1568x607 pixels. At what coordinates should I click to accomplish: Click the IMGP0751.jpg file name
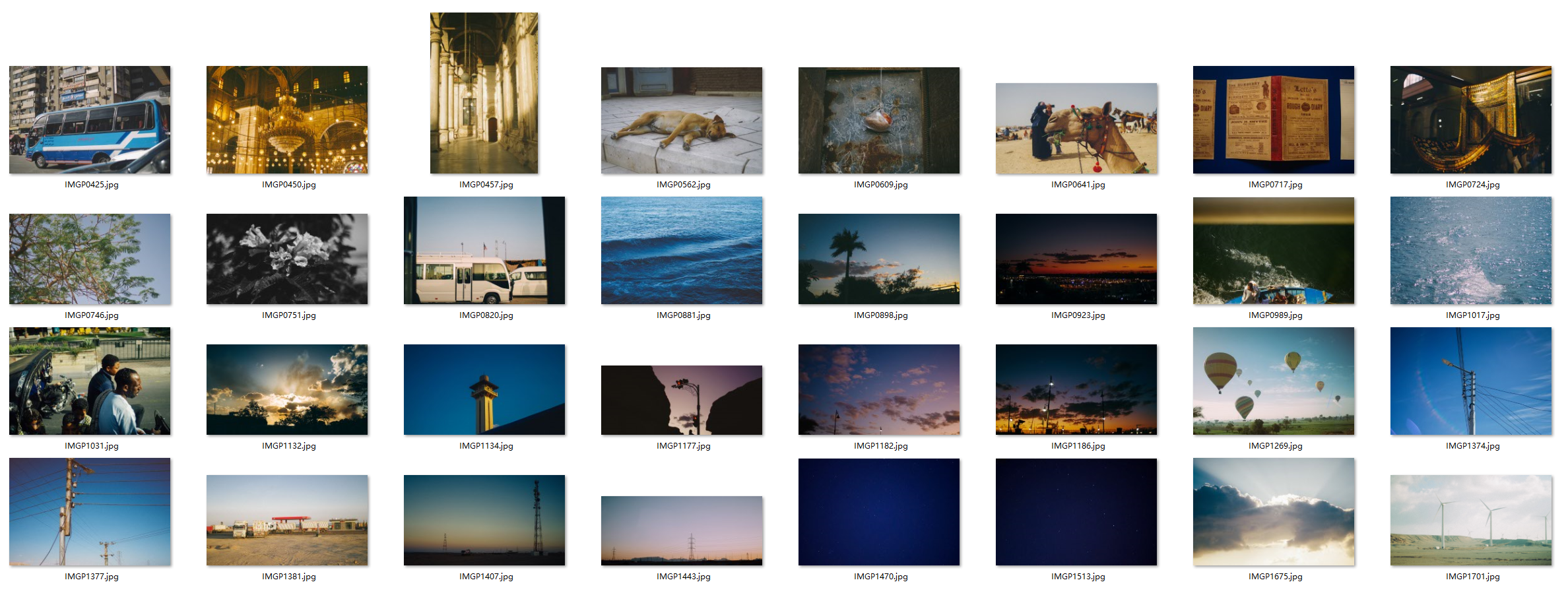pyautogui.click(x=289, y=315)
